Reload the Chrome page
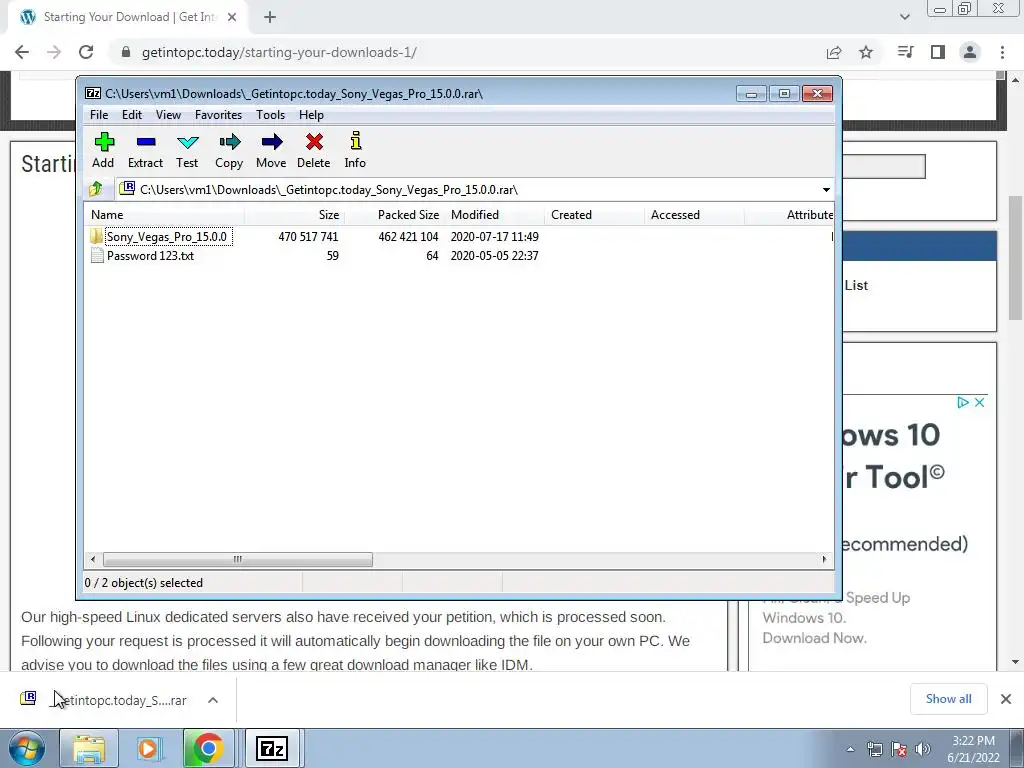1024x768 pixels. 86,52
